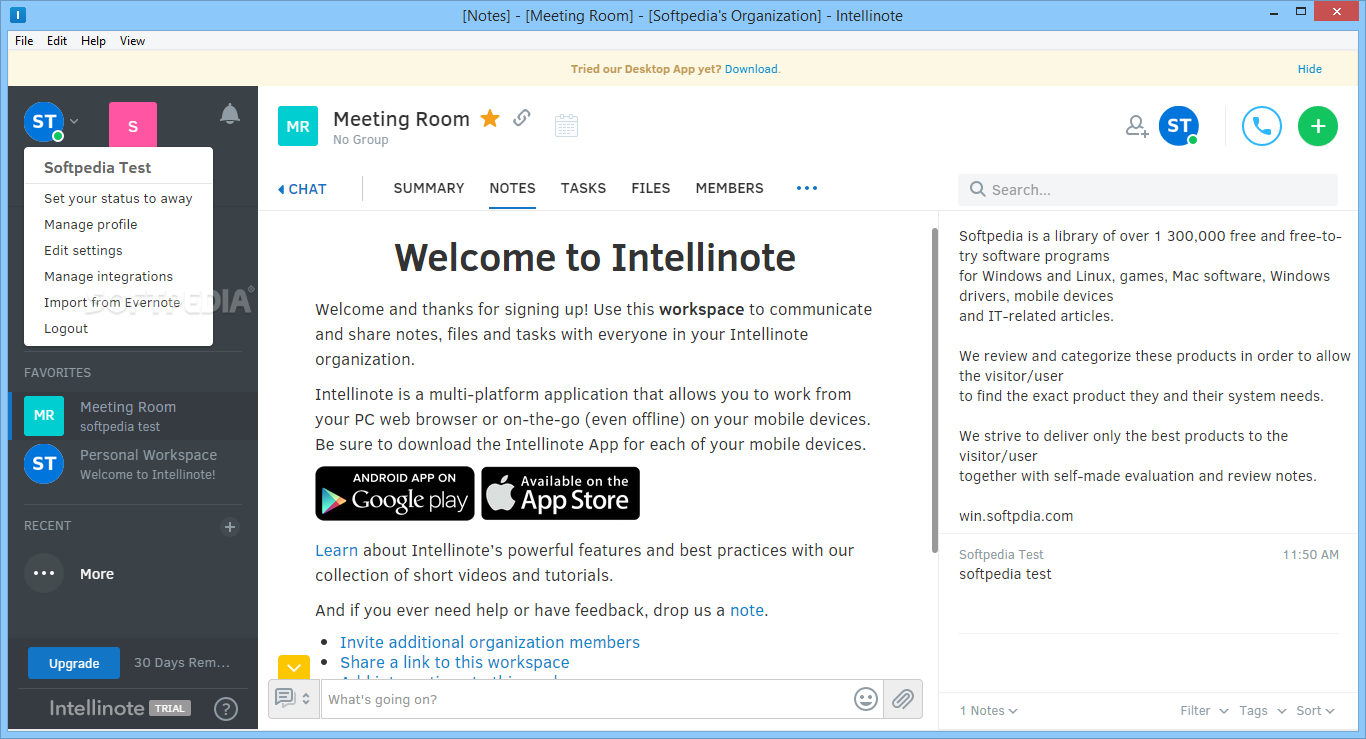The width and height of the screenshot is (1366, 739).
Task: Switch to the TASKS tab
Action: point(583,188)
